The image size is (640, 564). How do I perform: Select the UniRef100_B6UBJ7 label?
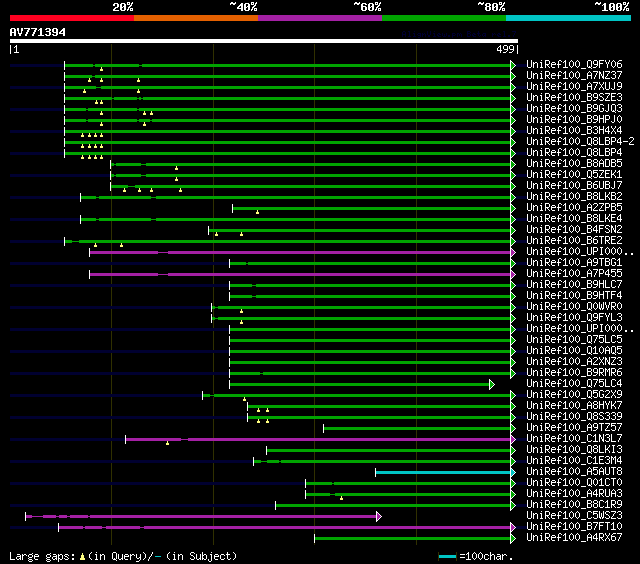(x=574, y=185)
